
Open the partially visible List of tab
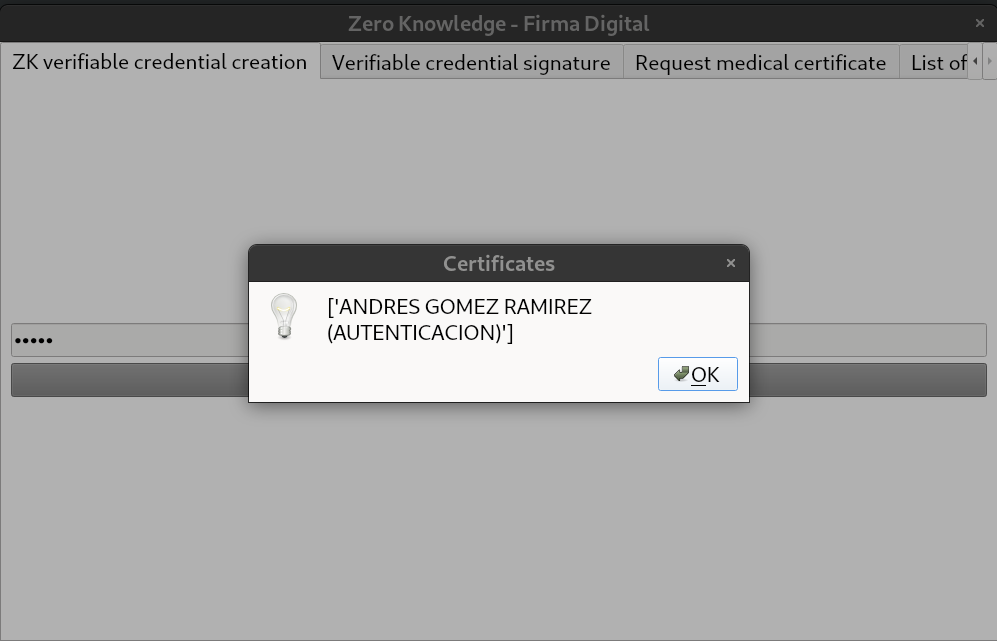click(x=934, y=62)
